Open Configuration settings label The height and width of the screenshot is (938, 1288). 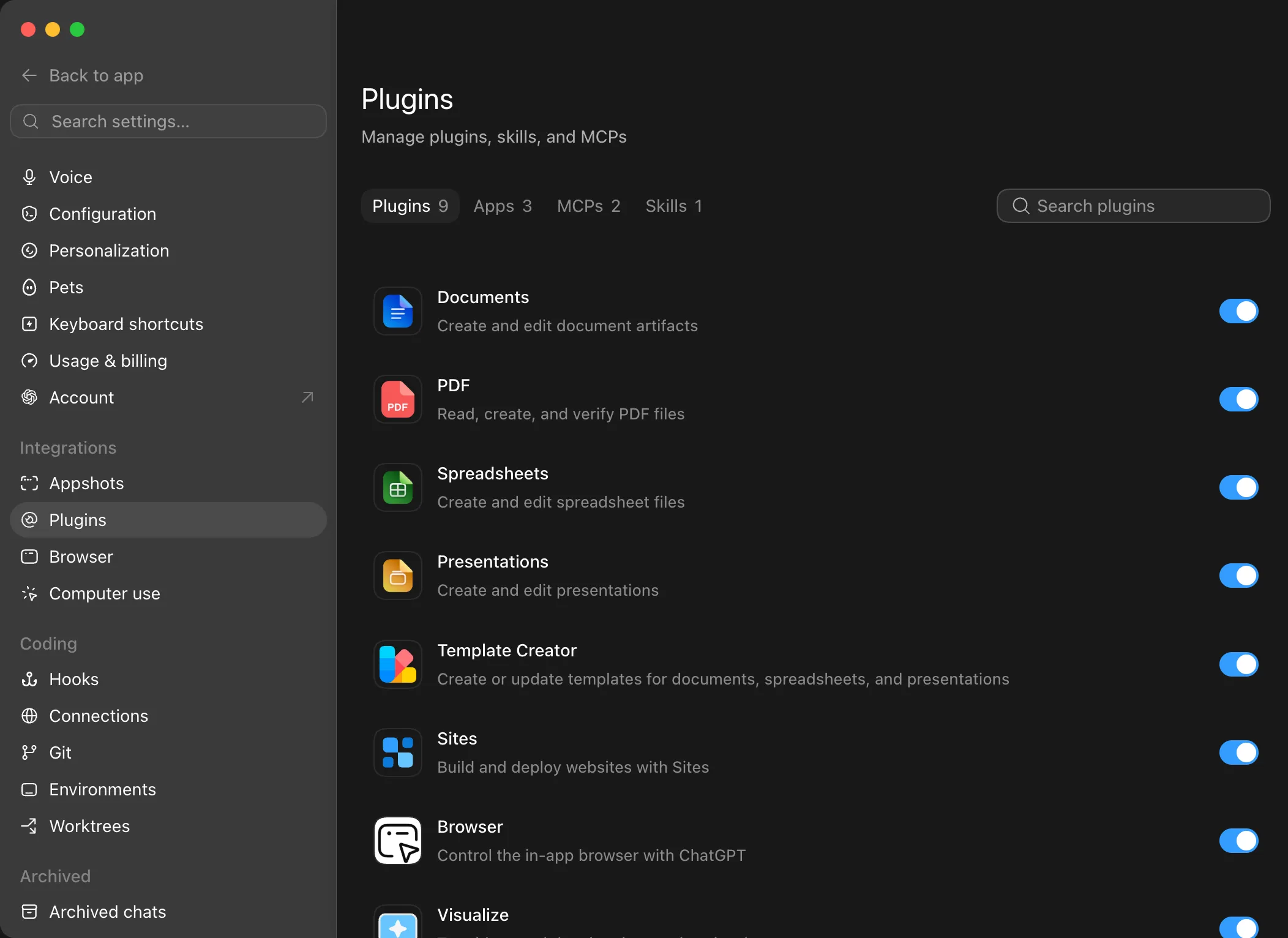(103, 214)
